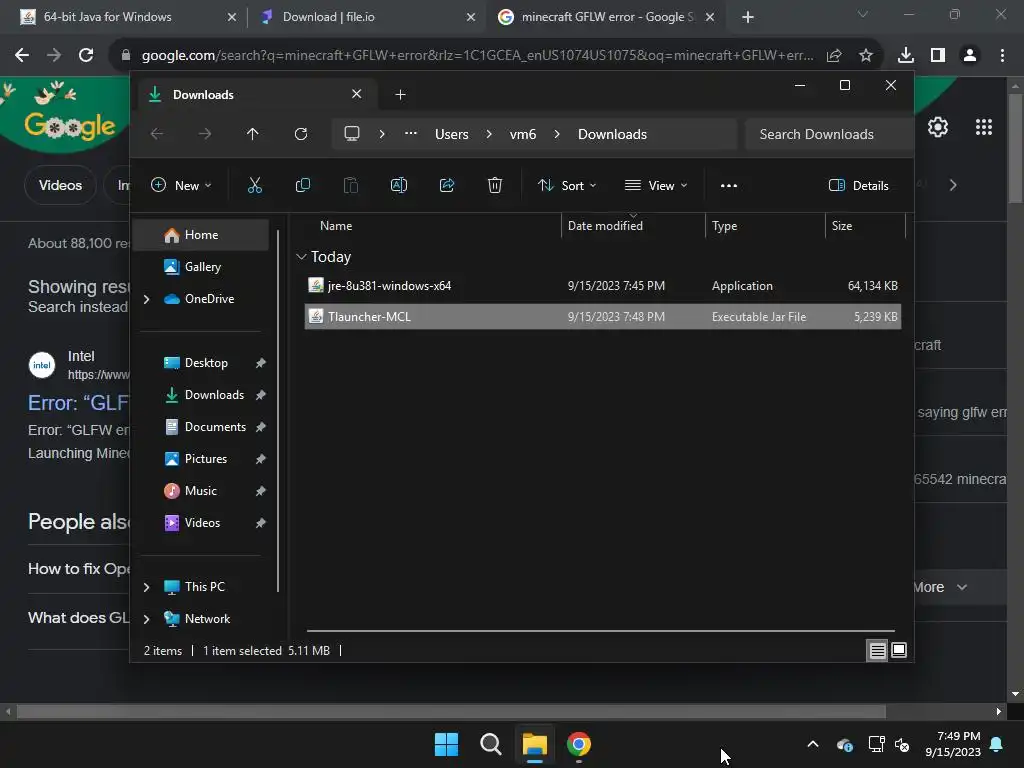Click the Chrome horizontal scrollbar
The height and width of the screenshot is (768, 1024).
(451, 712)
